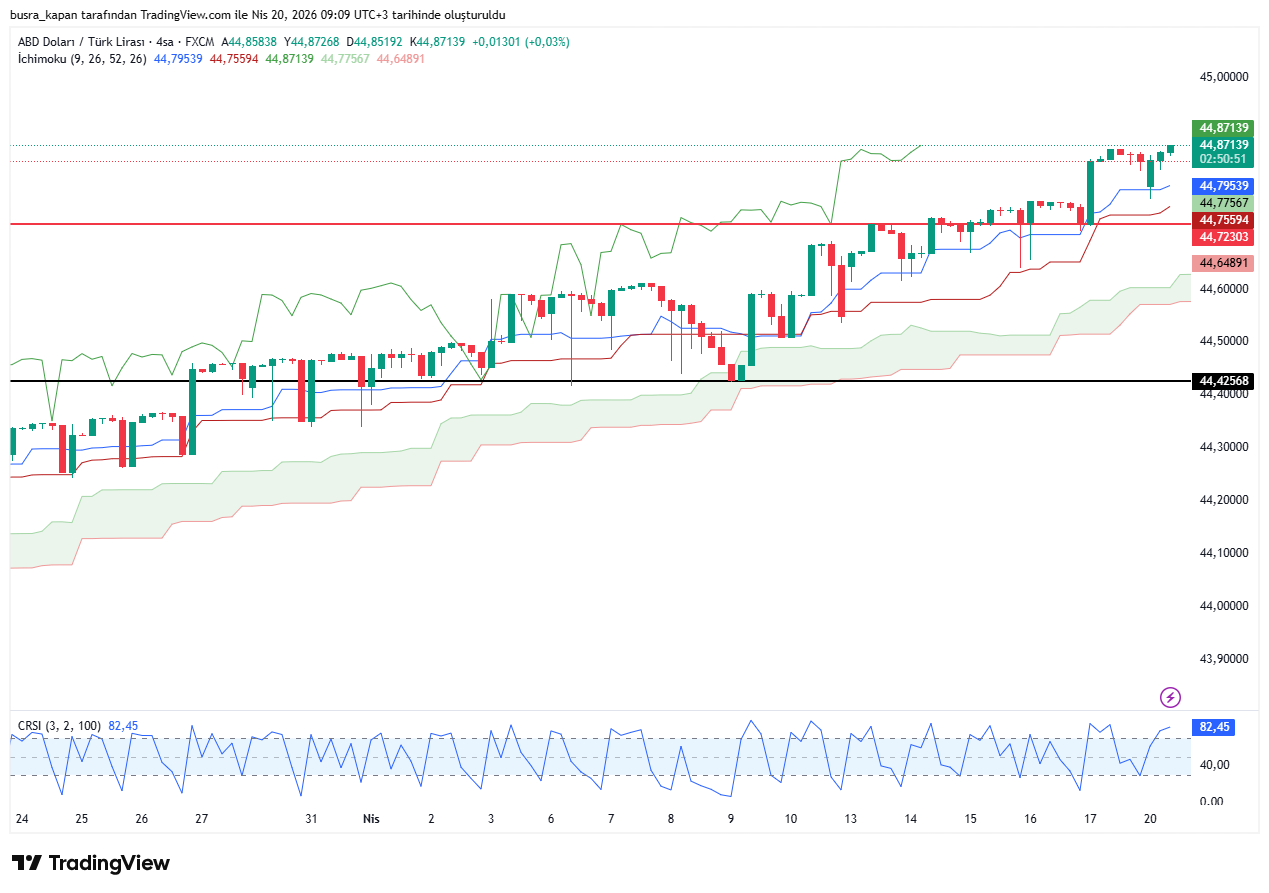Screen dimensions: 1269x893
Task: Click the pink 44,64891 price axis tag
Action: tap(1223, 263)
